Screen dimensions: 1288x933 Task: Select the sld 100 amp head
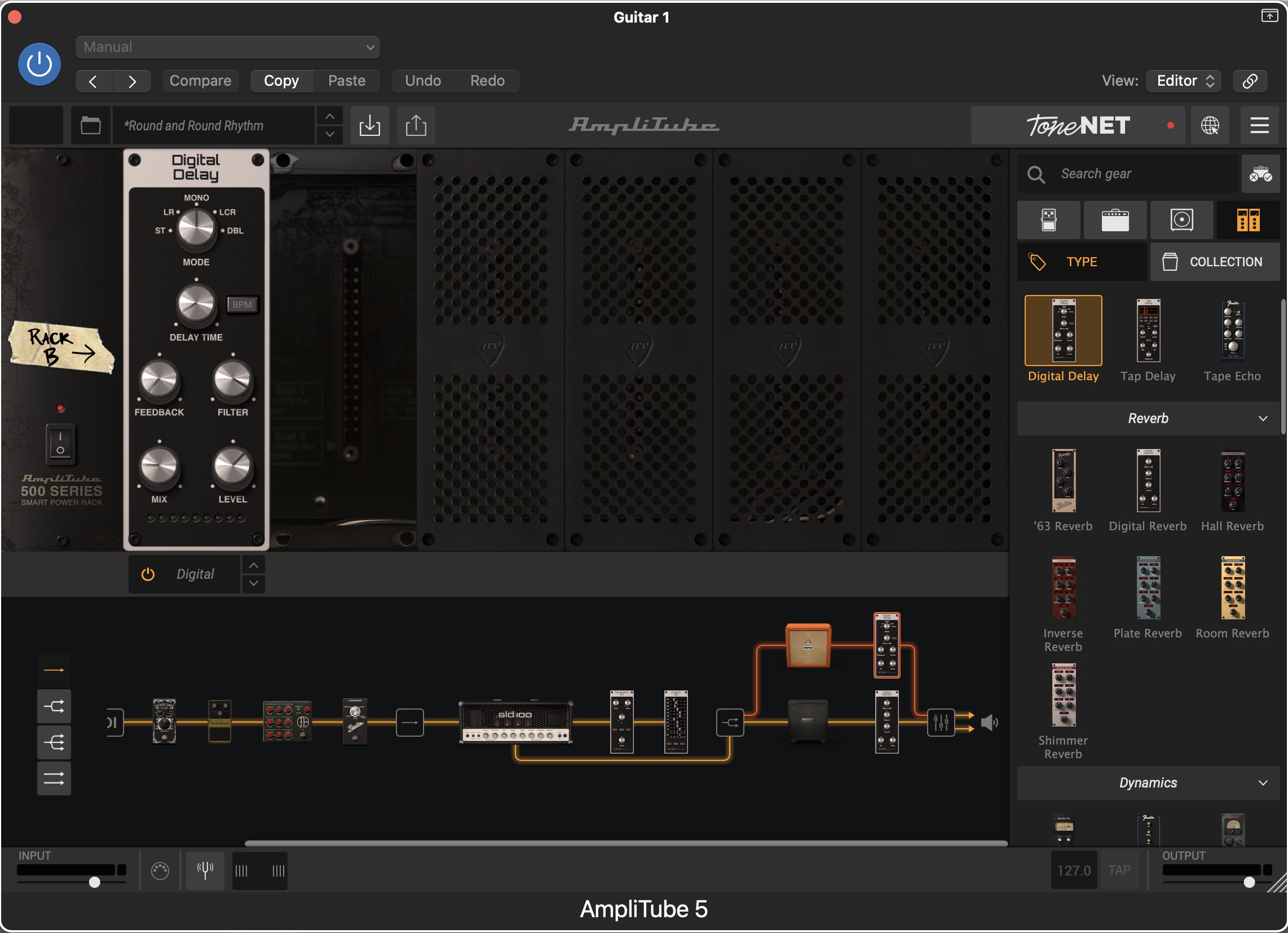[x=515, y=723]
